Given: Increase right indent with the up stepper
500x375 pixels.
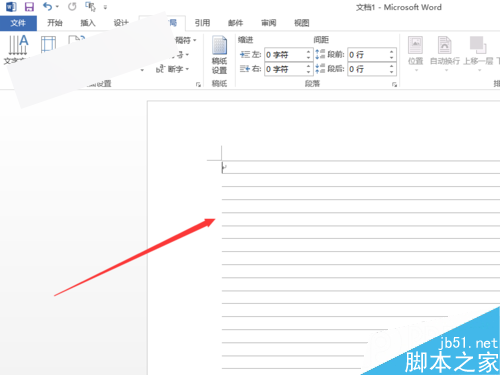Looking at the screenshot, I should 309,66.
